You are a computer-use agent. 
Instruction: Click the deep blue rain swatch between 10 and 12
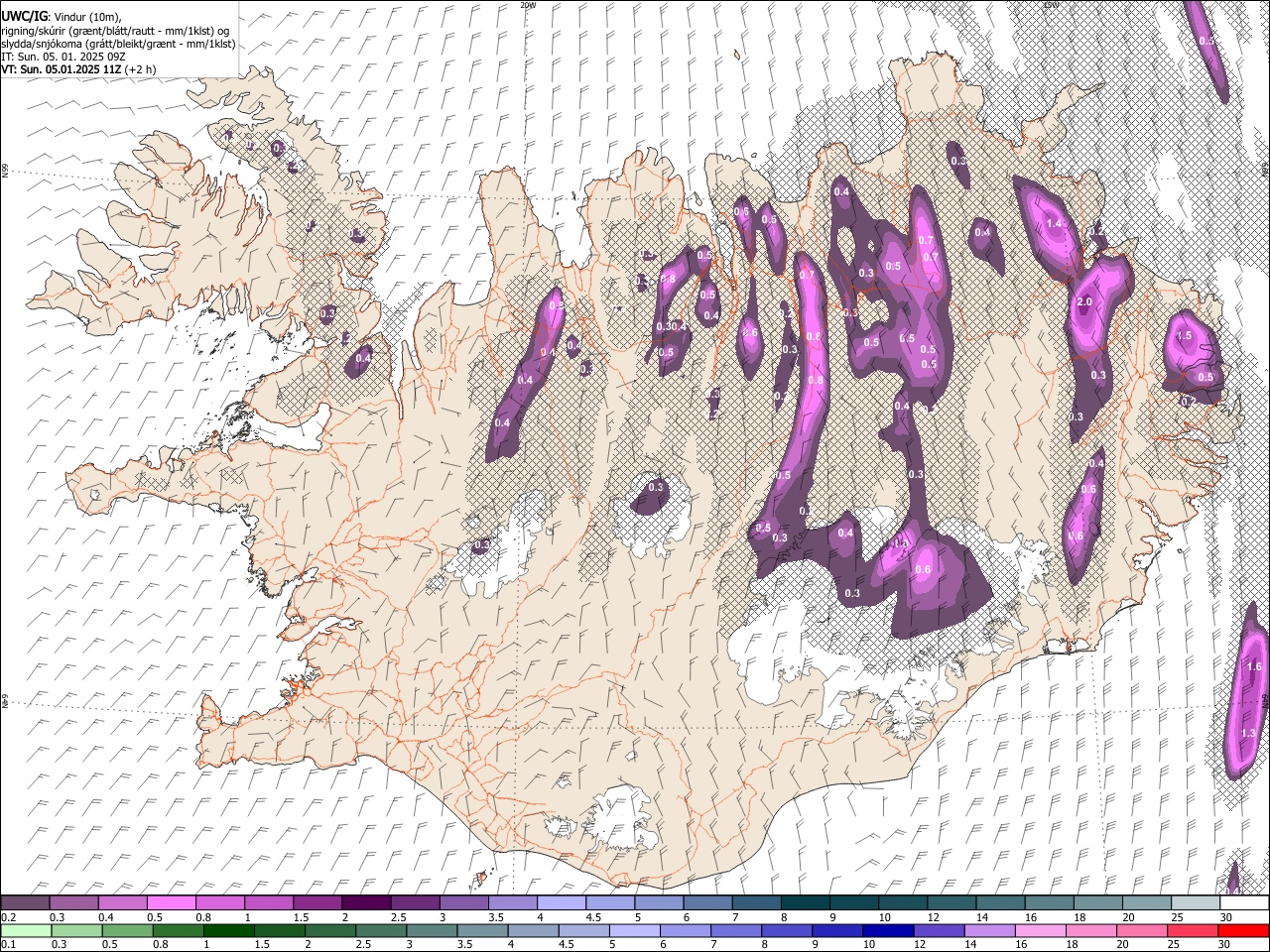[888, 931]
